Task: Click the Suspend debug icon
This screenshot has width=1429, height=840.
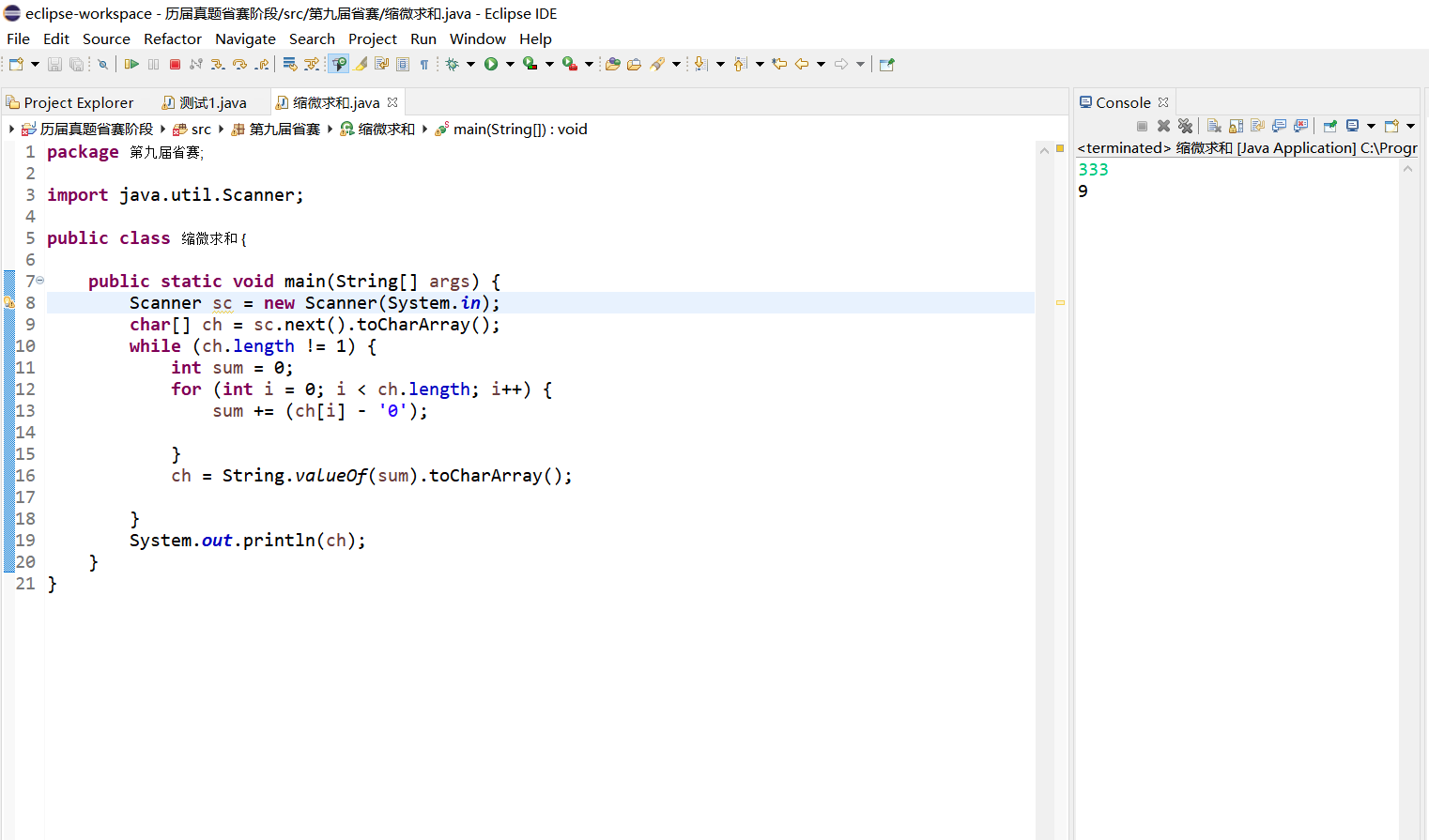Action: point(153,64)
